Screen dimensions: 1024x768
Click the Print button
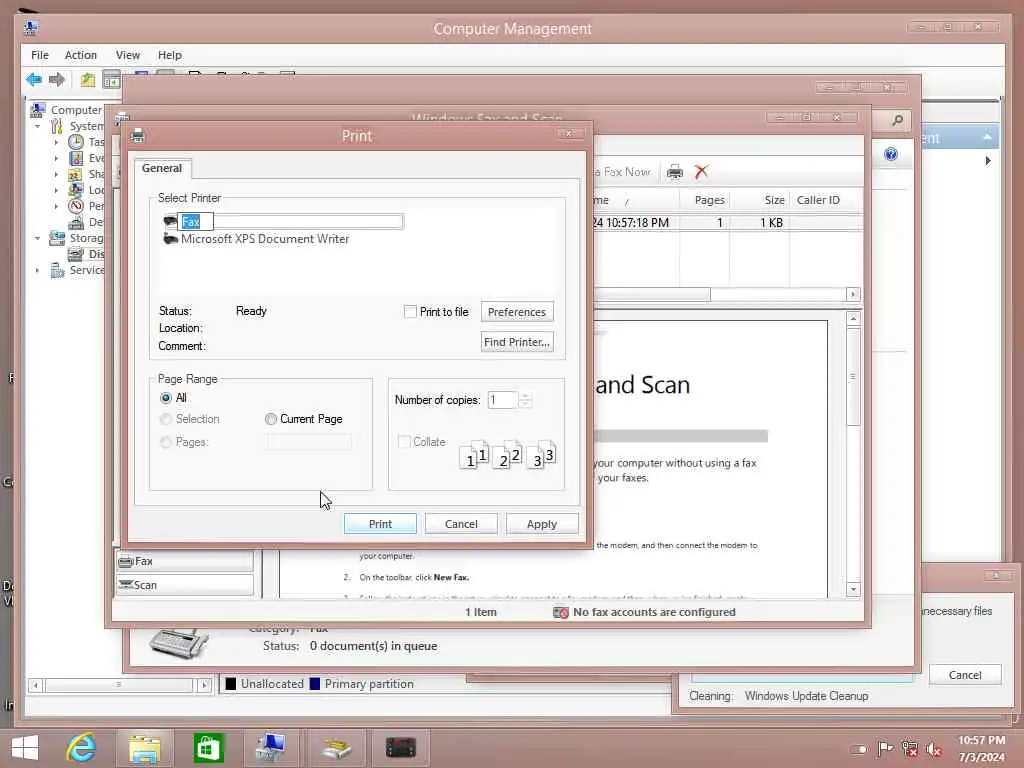tap(380, 524)
